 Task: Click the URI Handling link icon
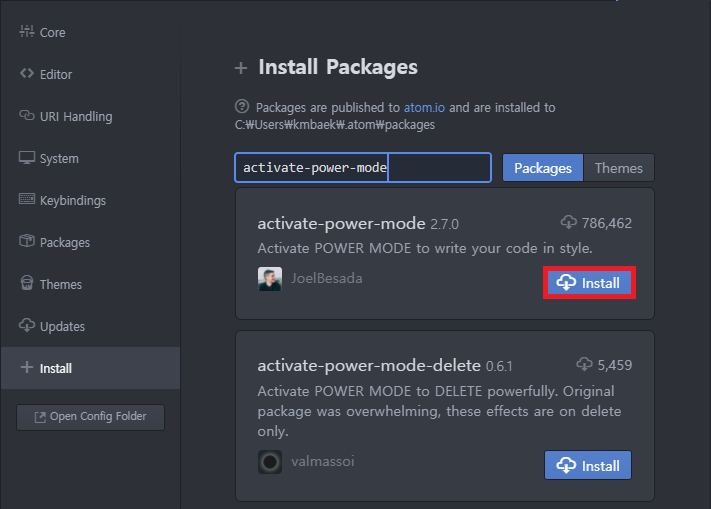pyautogui.click(x=27, y=115)
